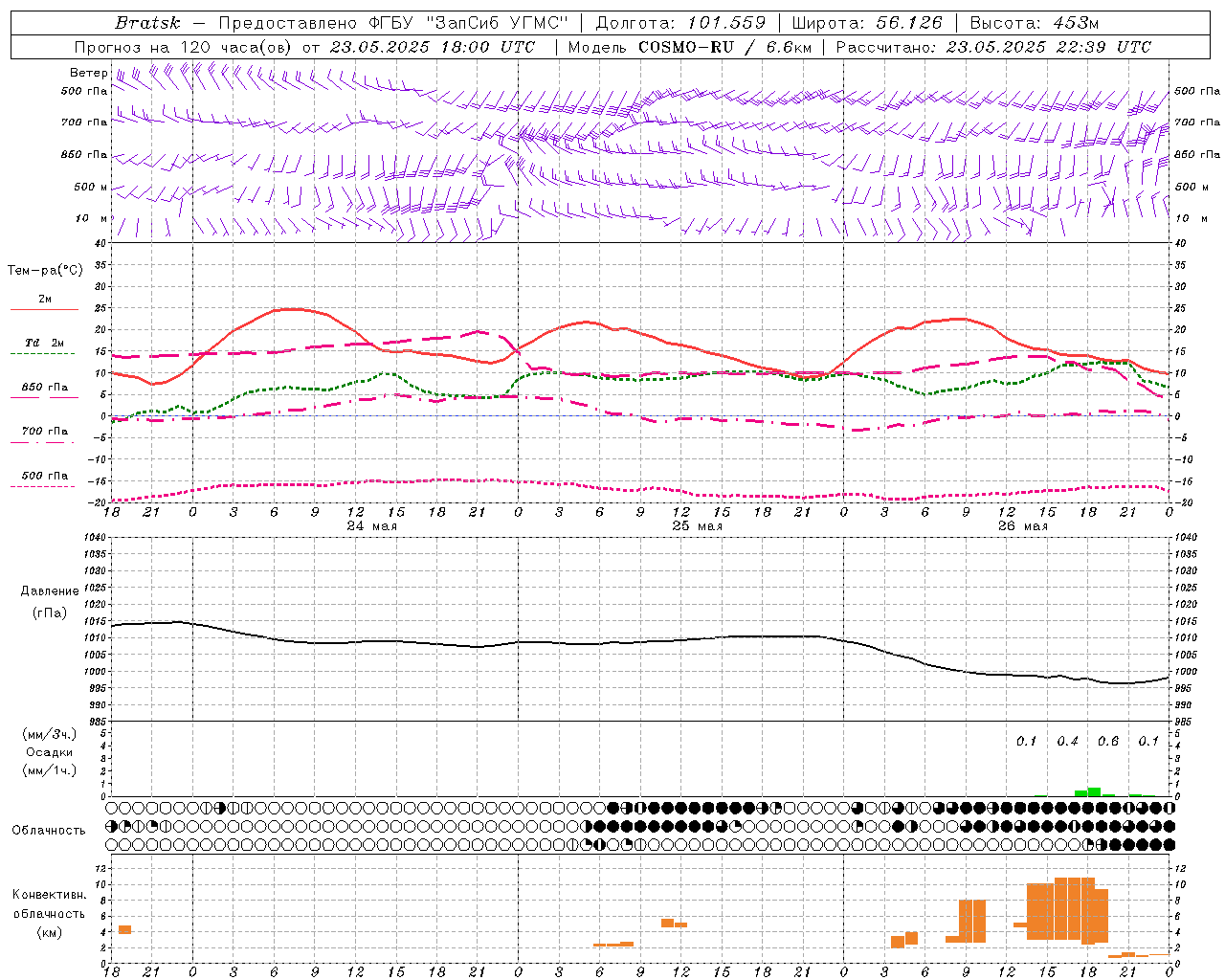Click the Конвективн. облачность label
The height and width of the screenshot is (980, 1225).
point(50,904)
